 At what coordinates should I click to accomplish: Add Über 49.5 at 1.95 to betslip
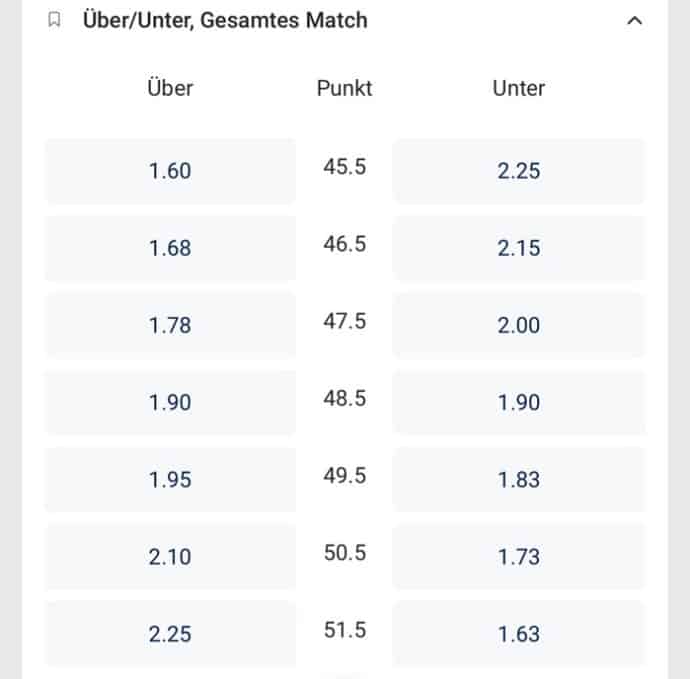coord(170,480)
